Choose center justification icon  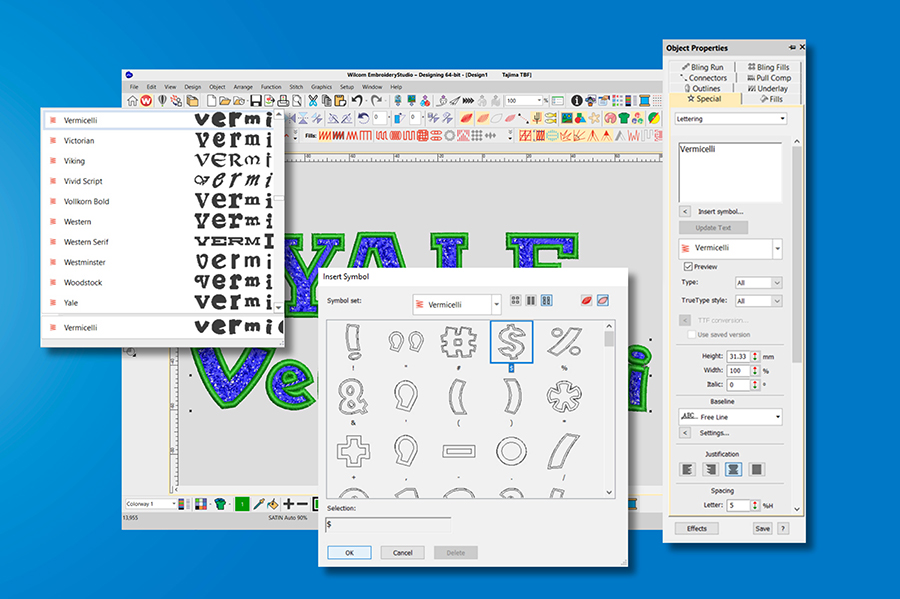tap(733, 468)
